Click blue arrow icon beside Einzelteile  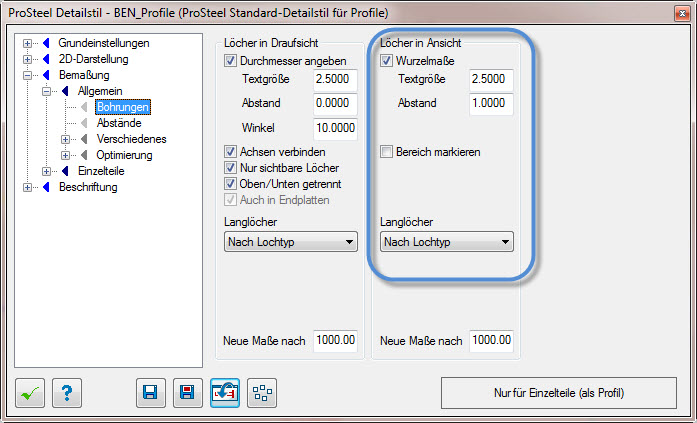pyautogui.click(x=65, y=171)
